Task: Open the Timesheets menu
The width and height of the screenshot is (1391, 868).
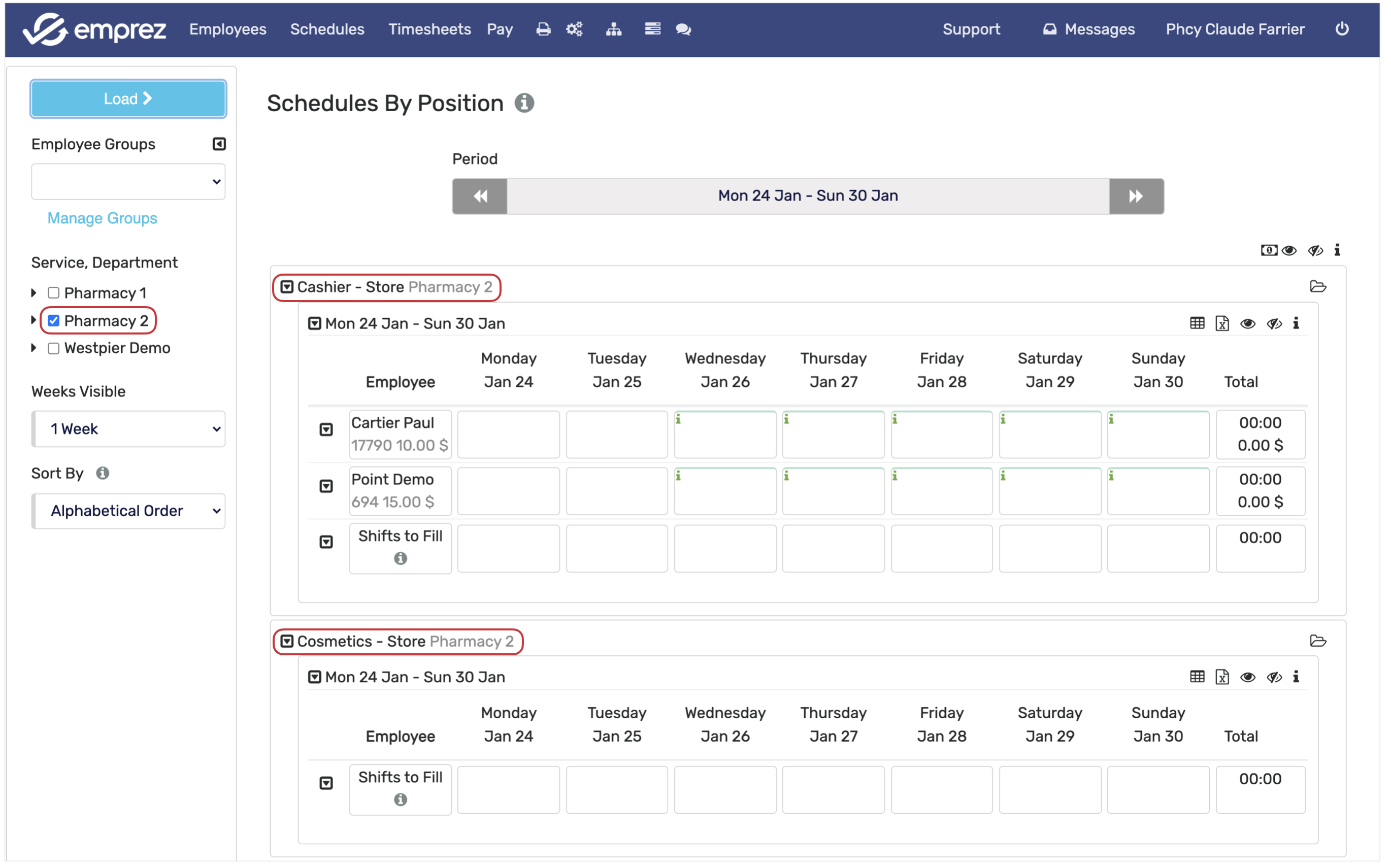Action: pyautogui.click(x=429, y=29)
